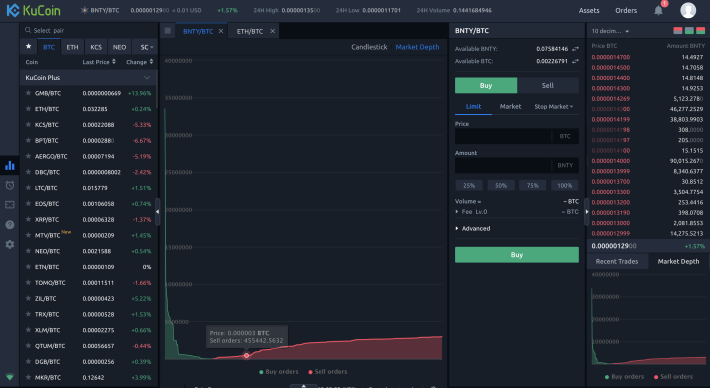Click the green Buy submit button
Screen dimensions: 710x388
pos(517,255)
